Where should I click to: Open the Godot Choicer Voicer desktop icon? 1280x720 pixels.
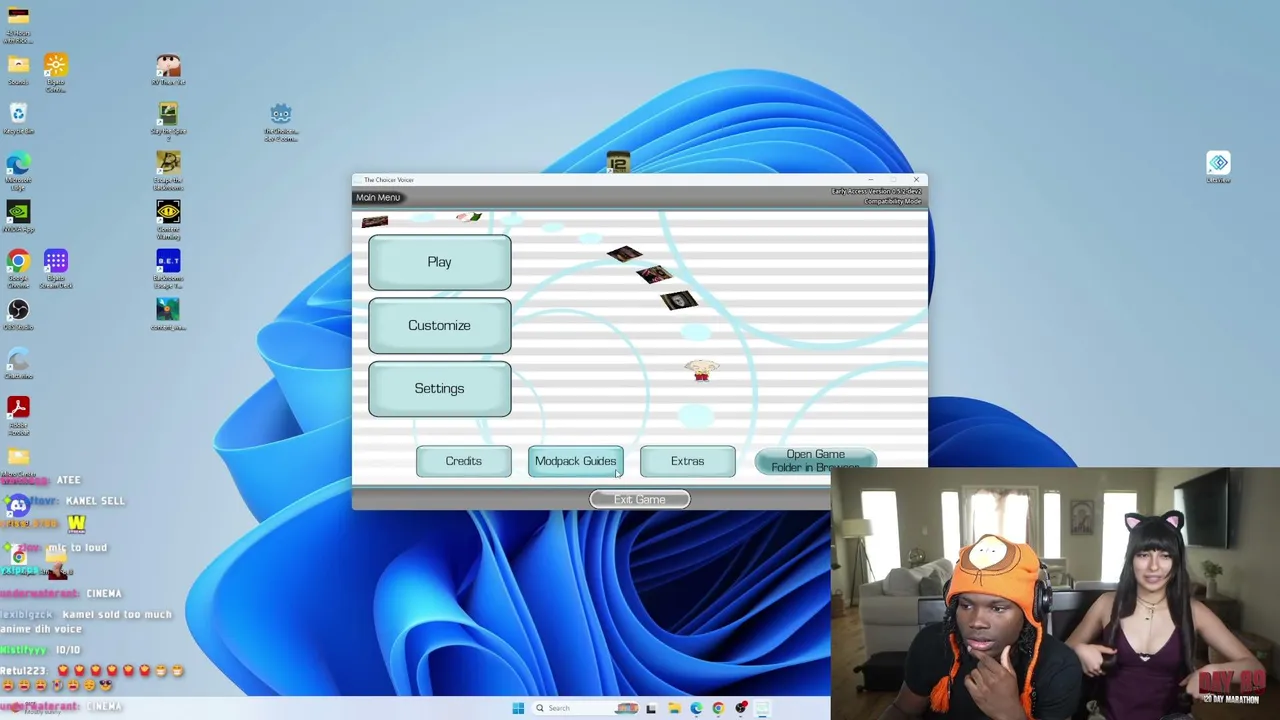click(x=281, y=121)
